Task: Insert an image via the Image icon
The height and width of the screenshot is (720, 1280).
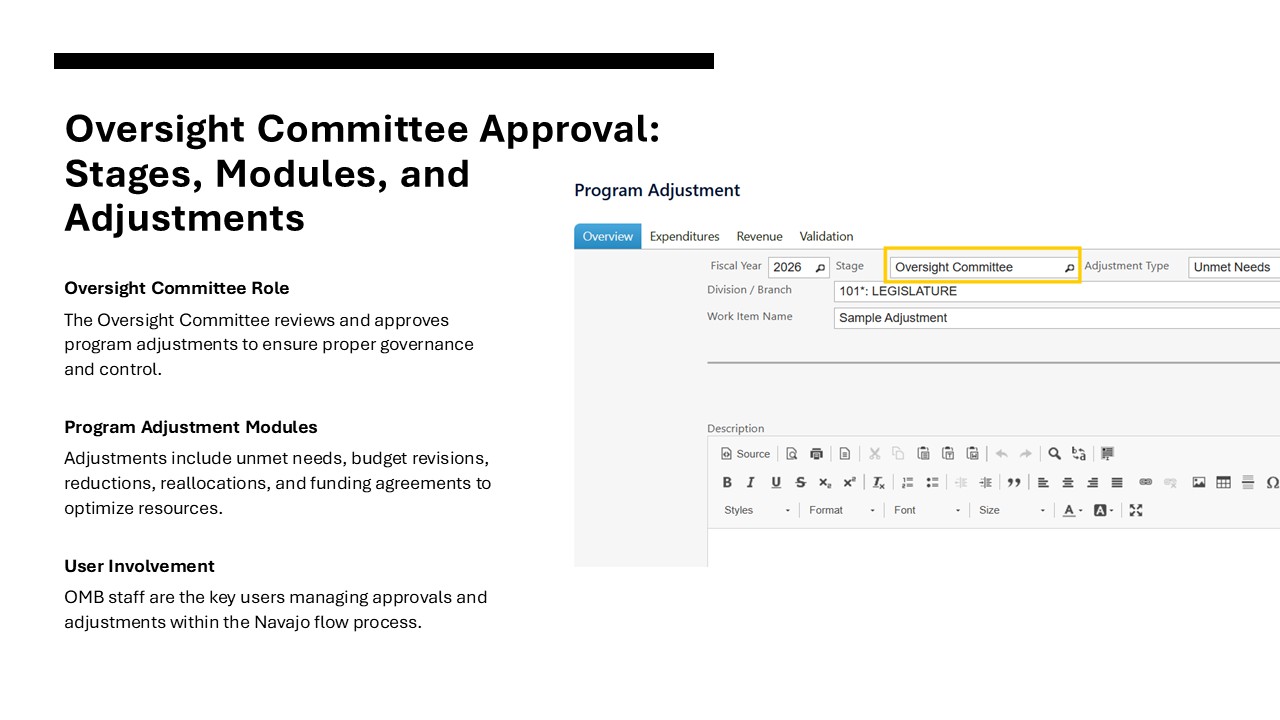Action: [x=1199, y=482]
